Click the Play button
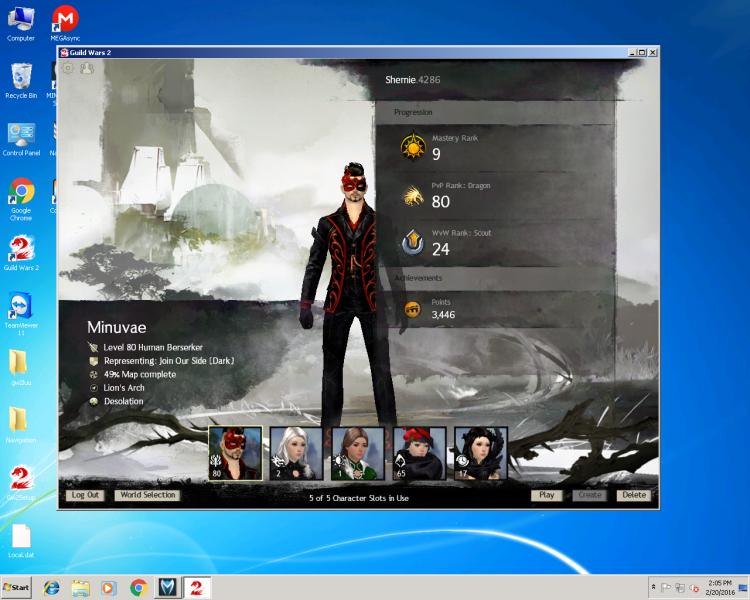 (547, 495)
